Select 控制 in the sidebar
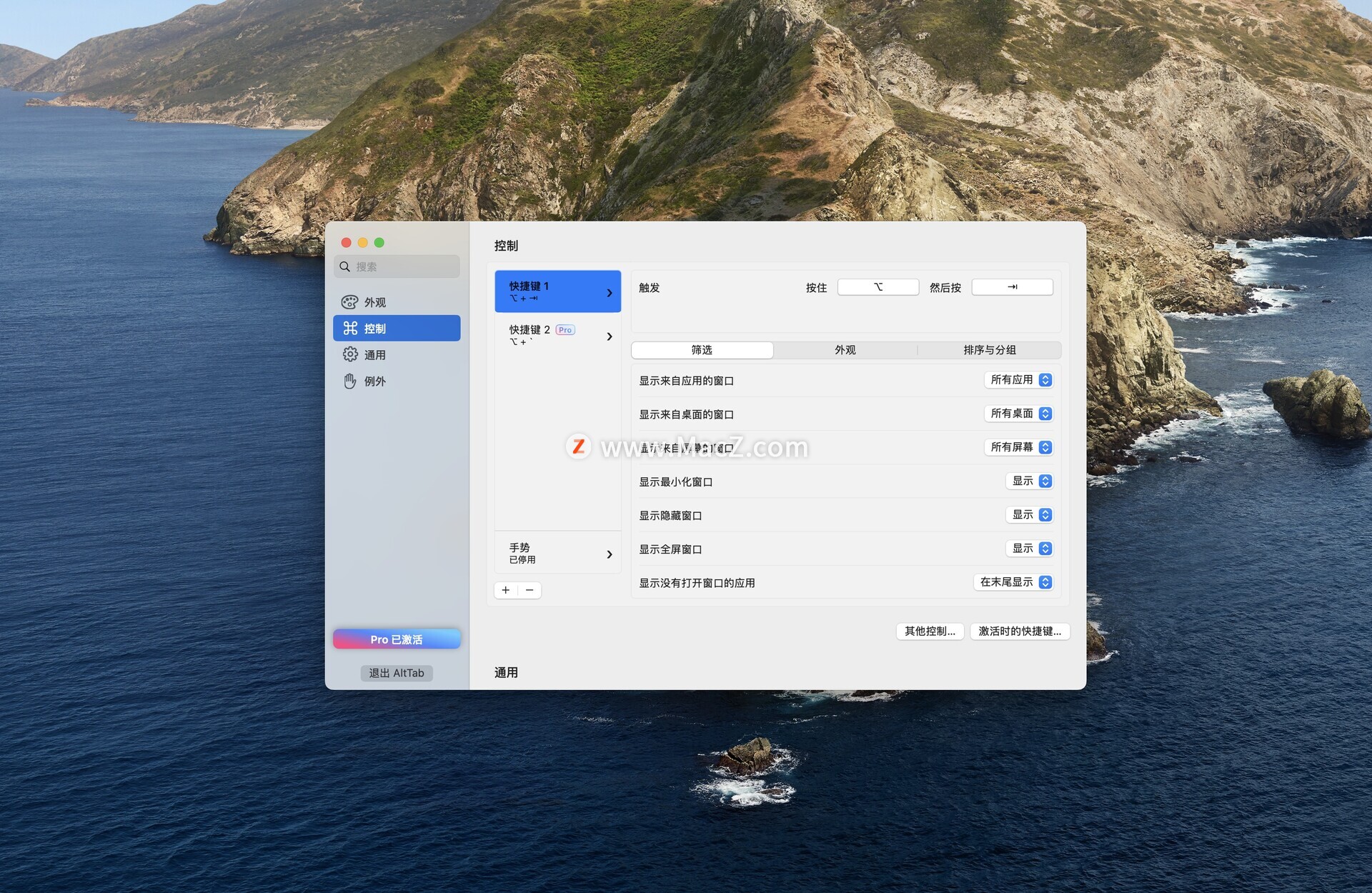Viewport: 1372px width, 893px height. (x=397, y=328)
